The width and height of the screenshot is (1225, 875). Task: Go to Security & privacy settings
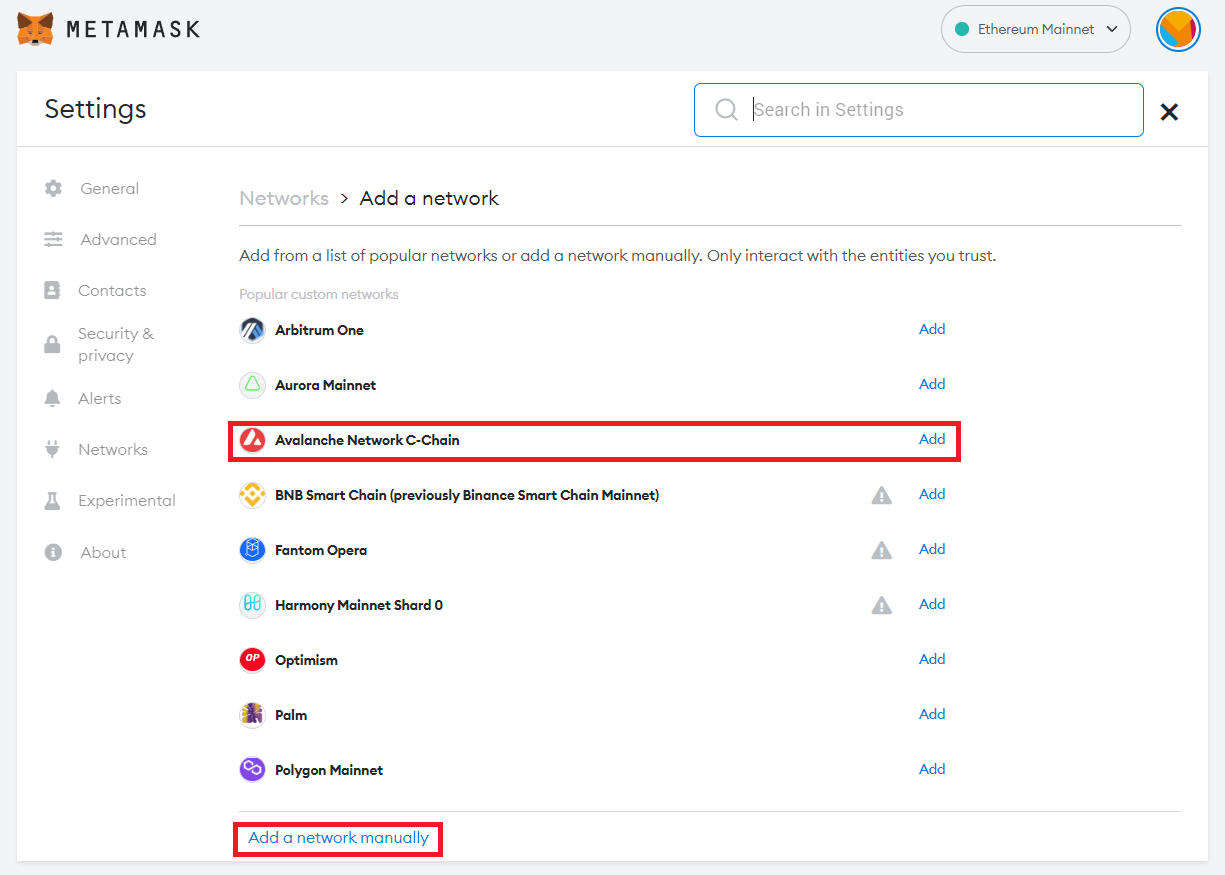[115, 345]
